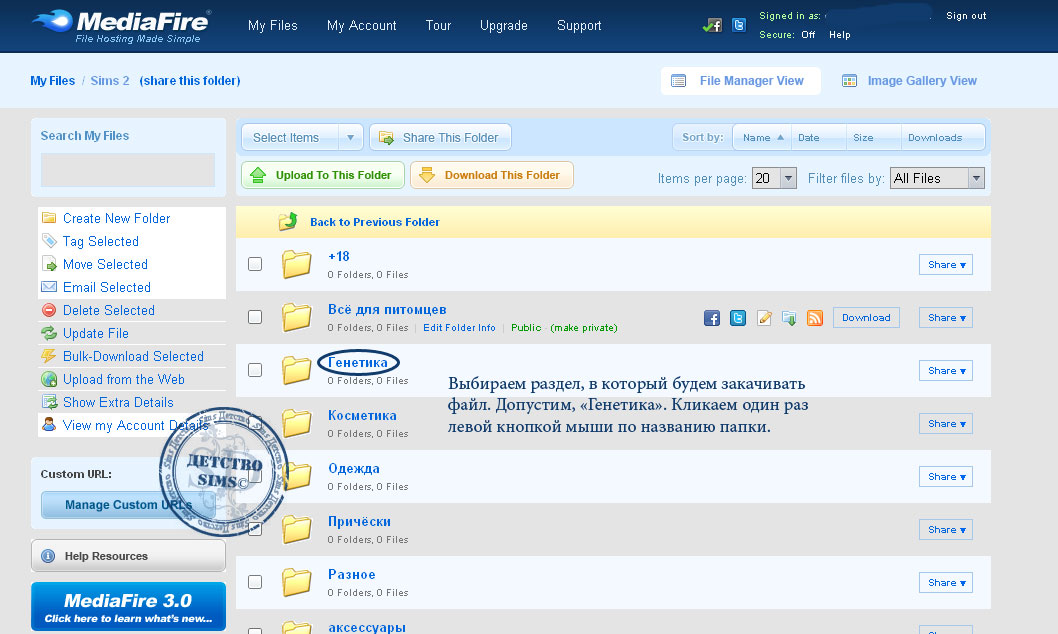Viewport: 1058px width, 634px height.
Task: Click the MediaFire logo
Action: click(x=121, y=26)
